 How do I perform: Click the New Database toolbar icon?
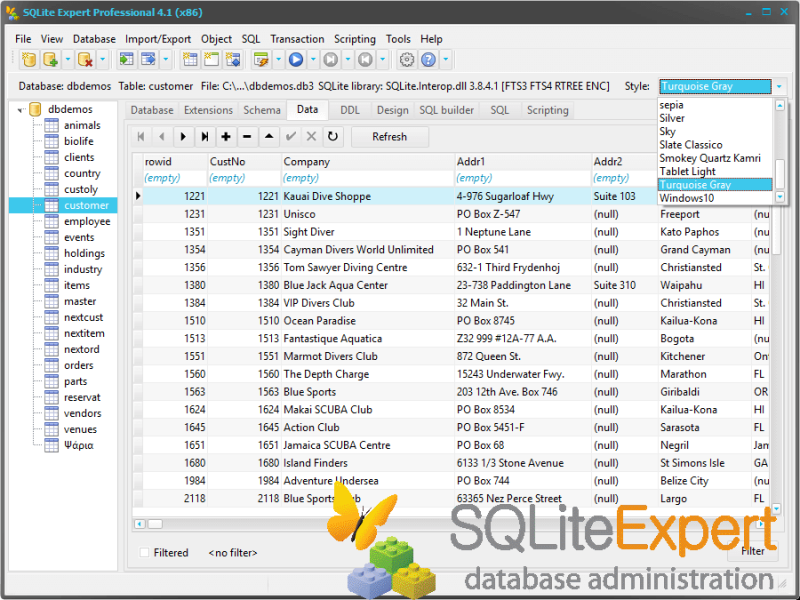tap(29, 60)
